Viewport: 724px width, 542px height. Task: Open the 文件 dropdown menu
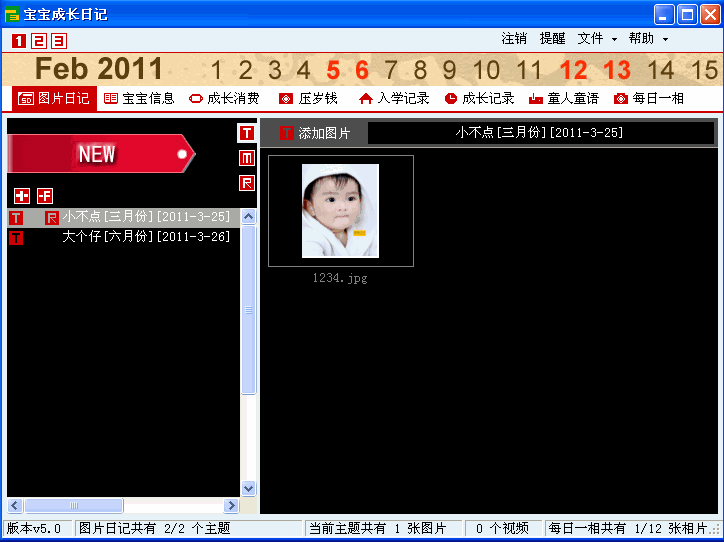[x=597, y=39]
